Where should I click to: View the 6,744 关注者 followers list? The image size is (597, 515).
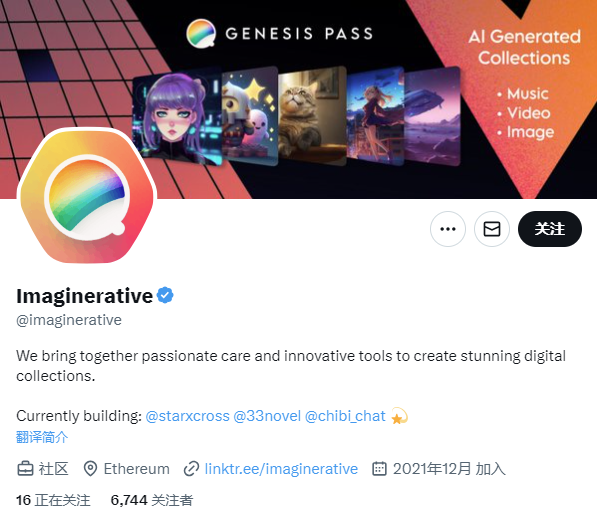(152, 500)
